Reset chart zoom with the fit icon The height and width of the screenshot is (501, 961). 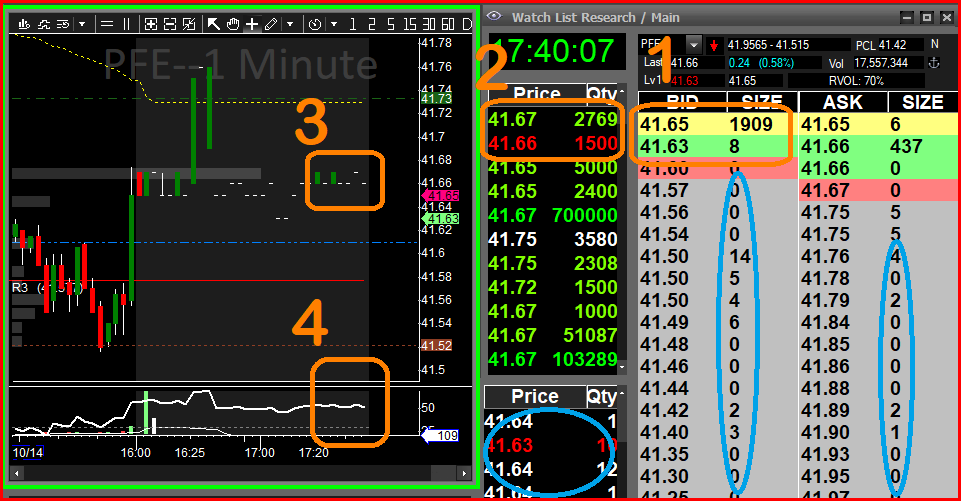[x=189, y=24]
